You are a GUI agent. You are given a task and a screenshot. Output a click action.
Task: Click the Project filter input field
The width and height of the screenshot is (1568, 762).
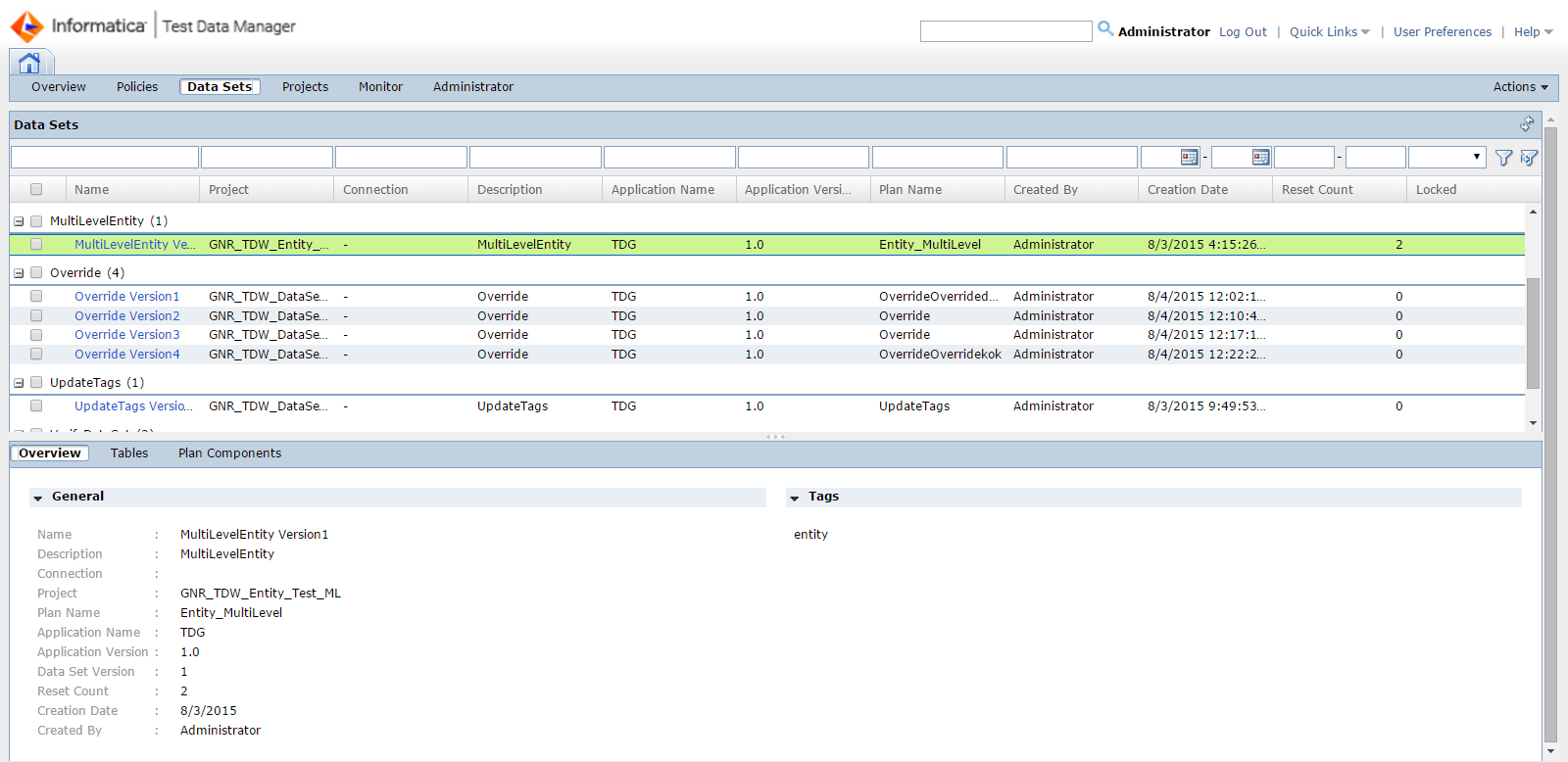(x=267, y=158)
